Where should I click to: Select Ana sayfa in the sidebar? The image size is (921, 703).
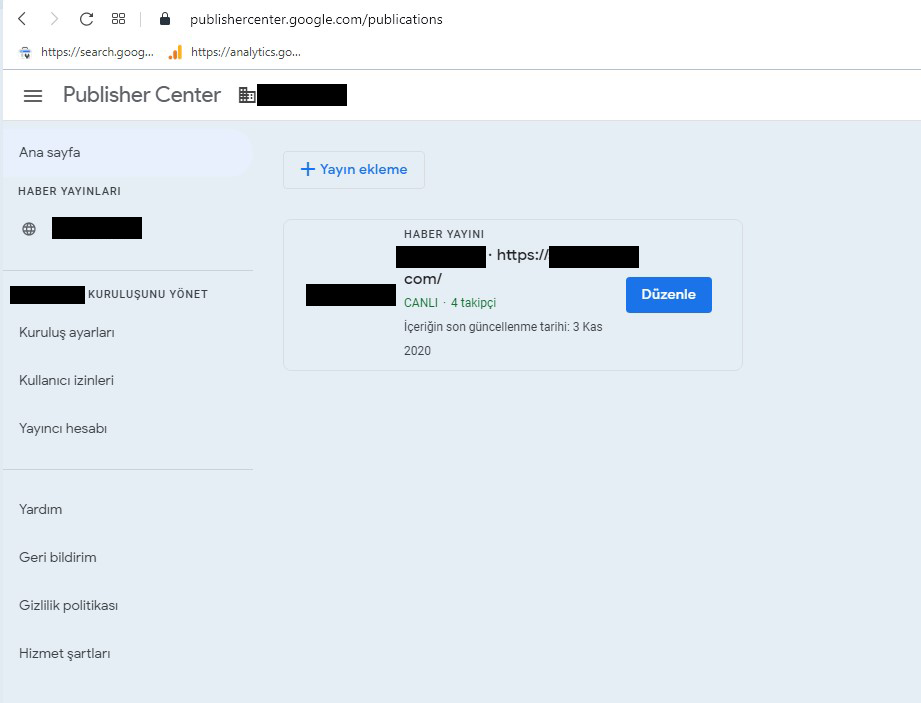[127, 153]
